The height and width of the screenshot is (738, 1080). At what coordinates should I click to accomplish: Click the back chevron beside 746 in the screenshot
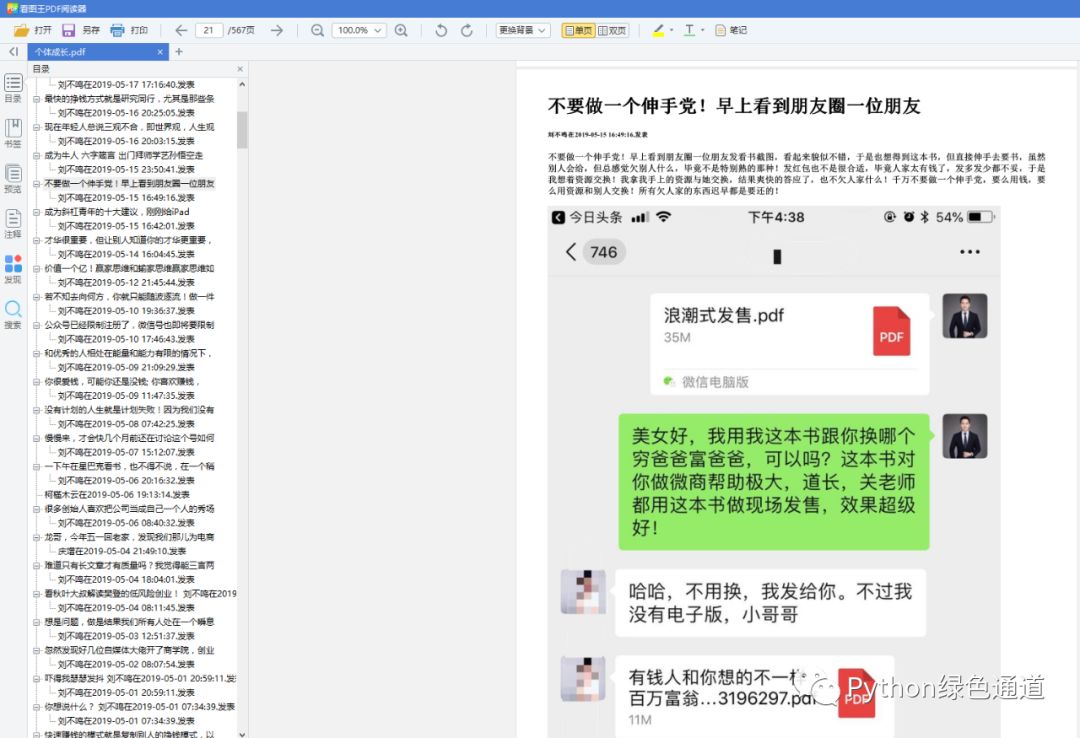coord(570,252)
